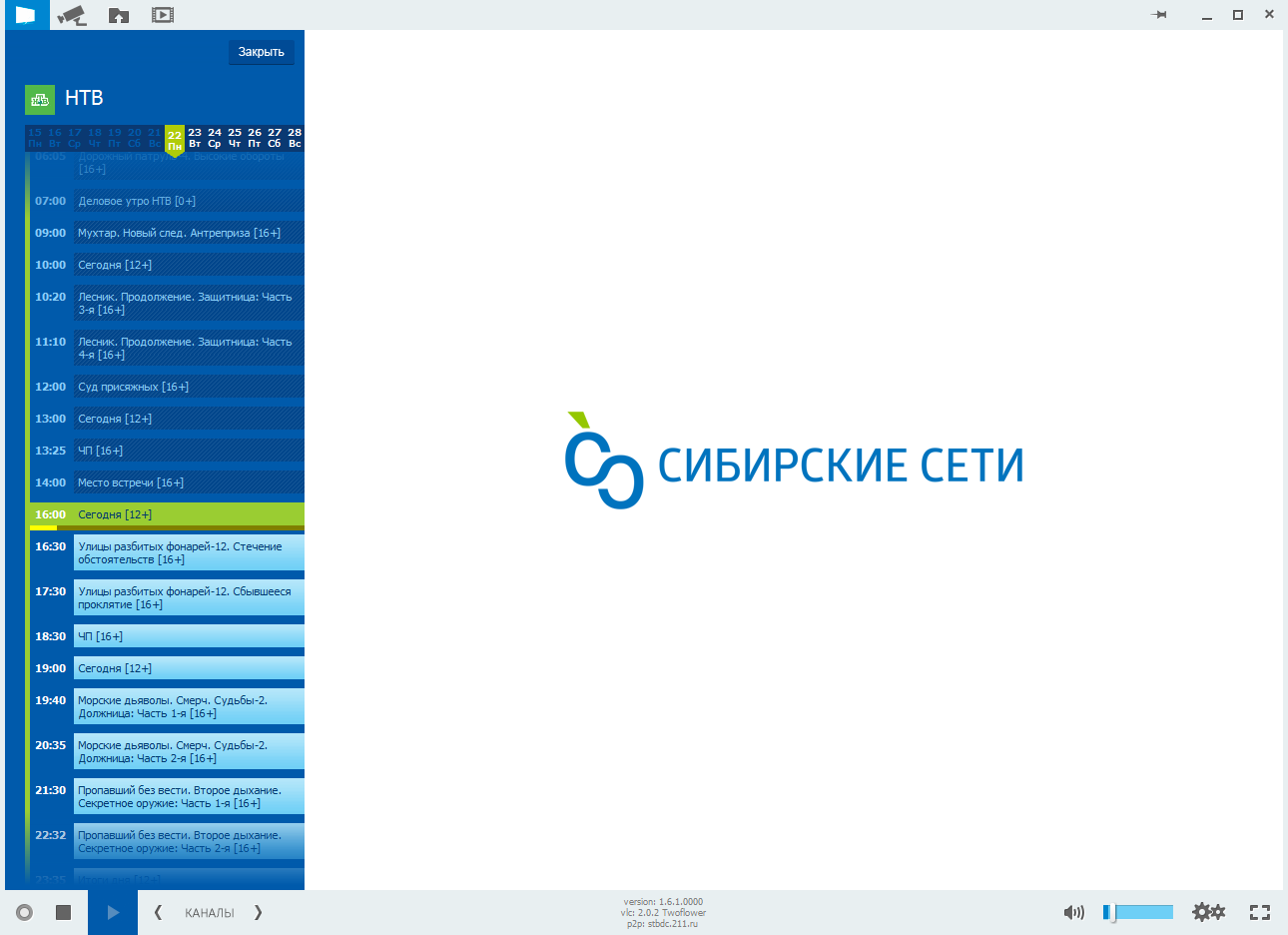Screen dimensions: 1288x935
Task: Select past day 18 Чт tab
Action: coord(95,138)
